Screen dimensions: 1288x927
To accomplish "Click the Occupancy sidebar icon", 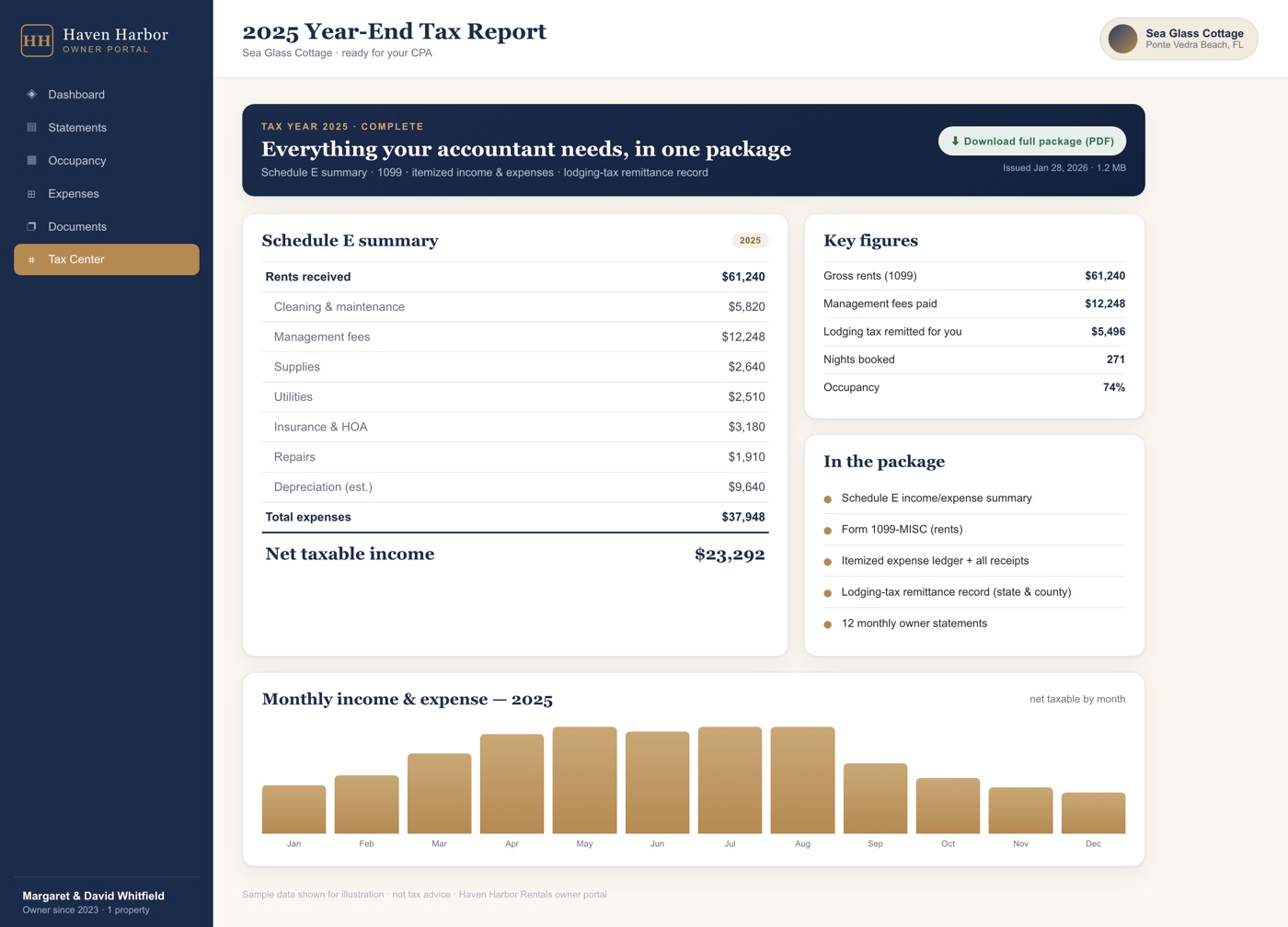I will 31,160.
